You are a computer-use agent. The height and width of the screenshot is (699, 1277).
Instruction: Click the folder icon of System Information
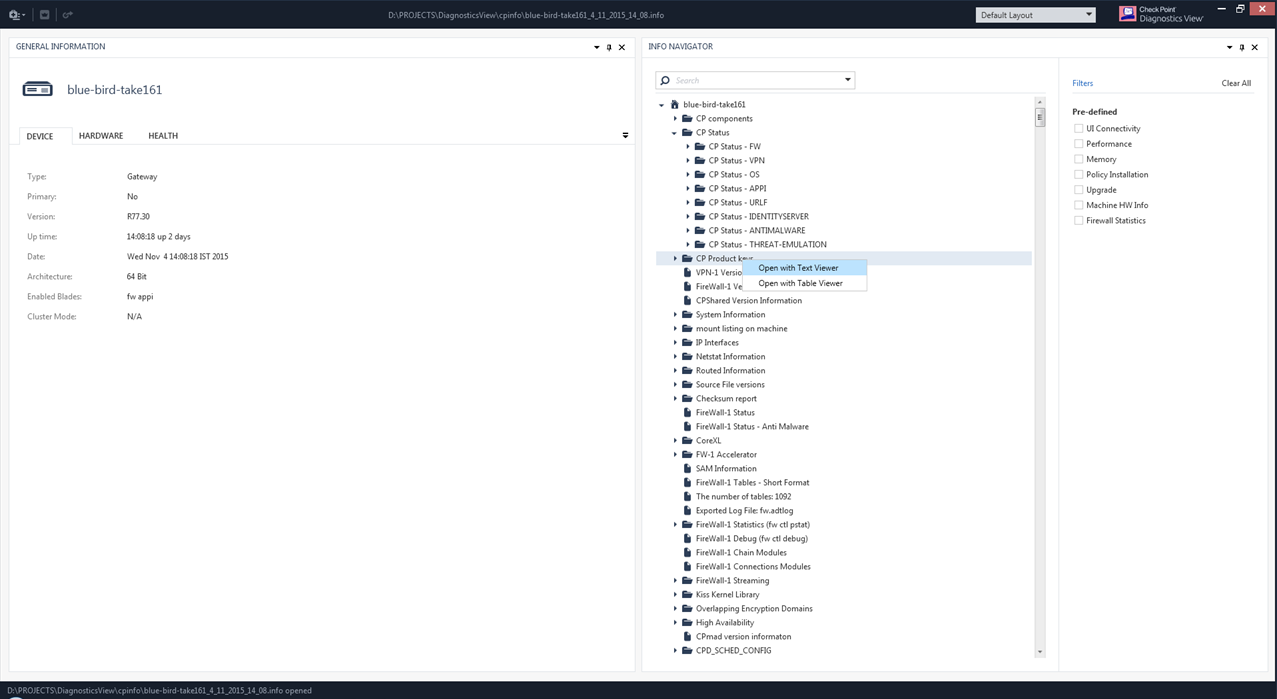[687, 314]
